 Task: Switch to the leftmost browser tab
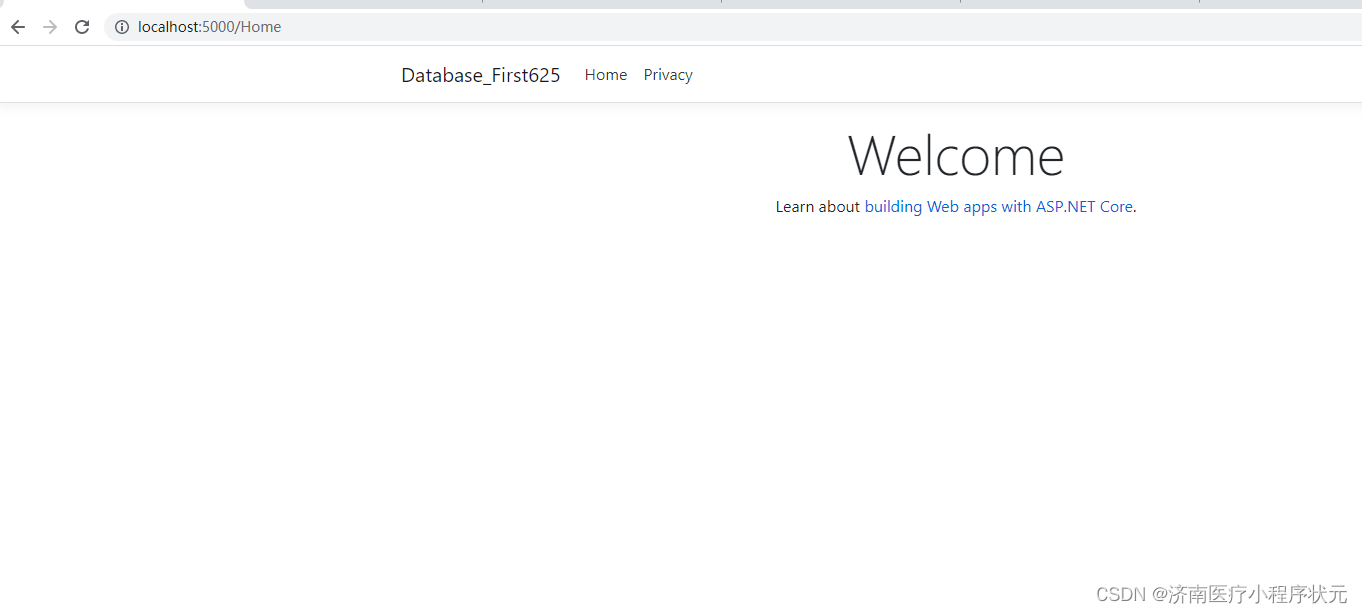120,4
